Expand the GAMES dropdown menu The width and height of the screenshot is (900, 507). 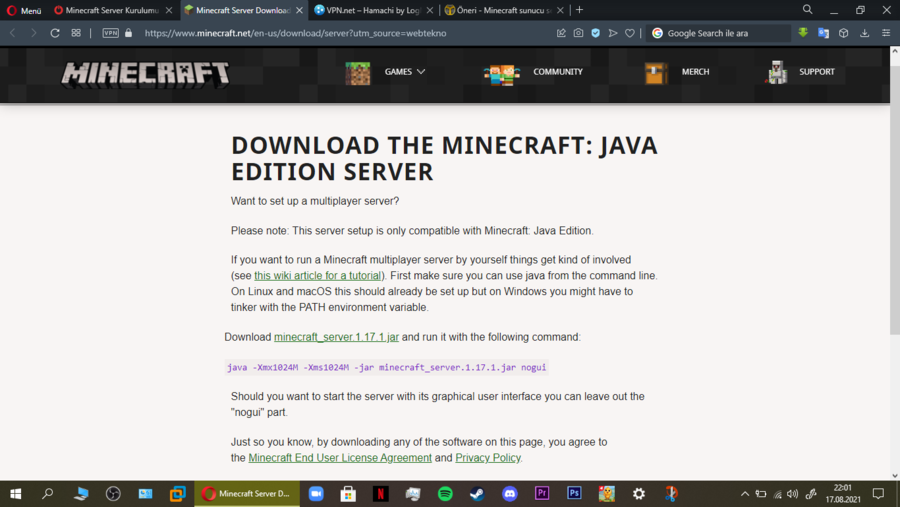pyautogui.click(x=405, y=72)
